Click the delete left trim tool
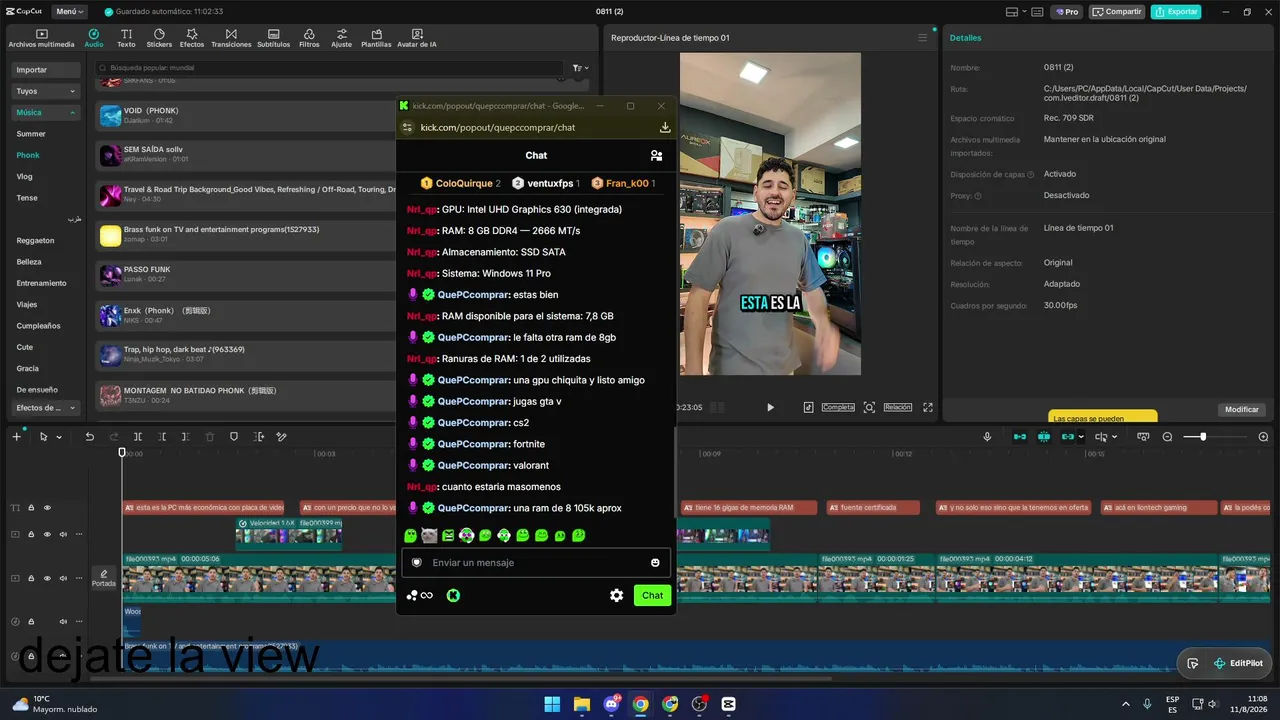The image size is (1280, 720). point(162,437)
